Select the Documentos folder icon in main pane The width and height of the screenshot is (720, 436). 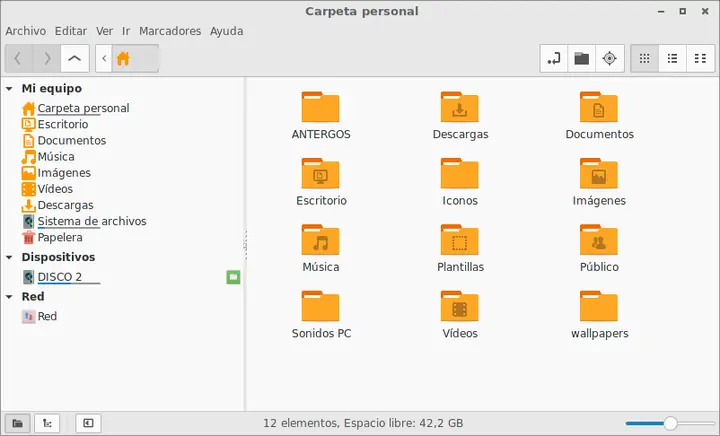click(599, 107)
